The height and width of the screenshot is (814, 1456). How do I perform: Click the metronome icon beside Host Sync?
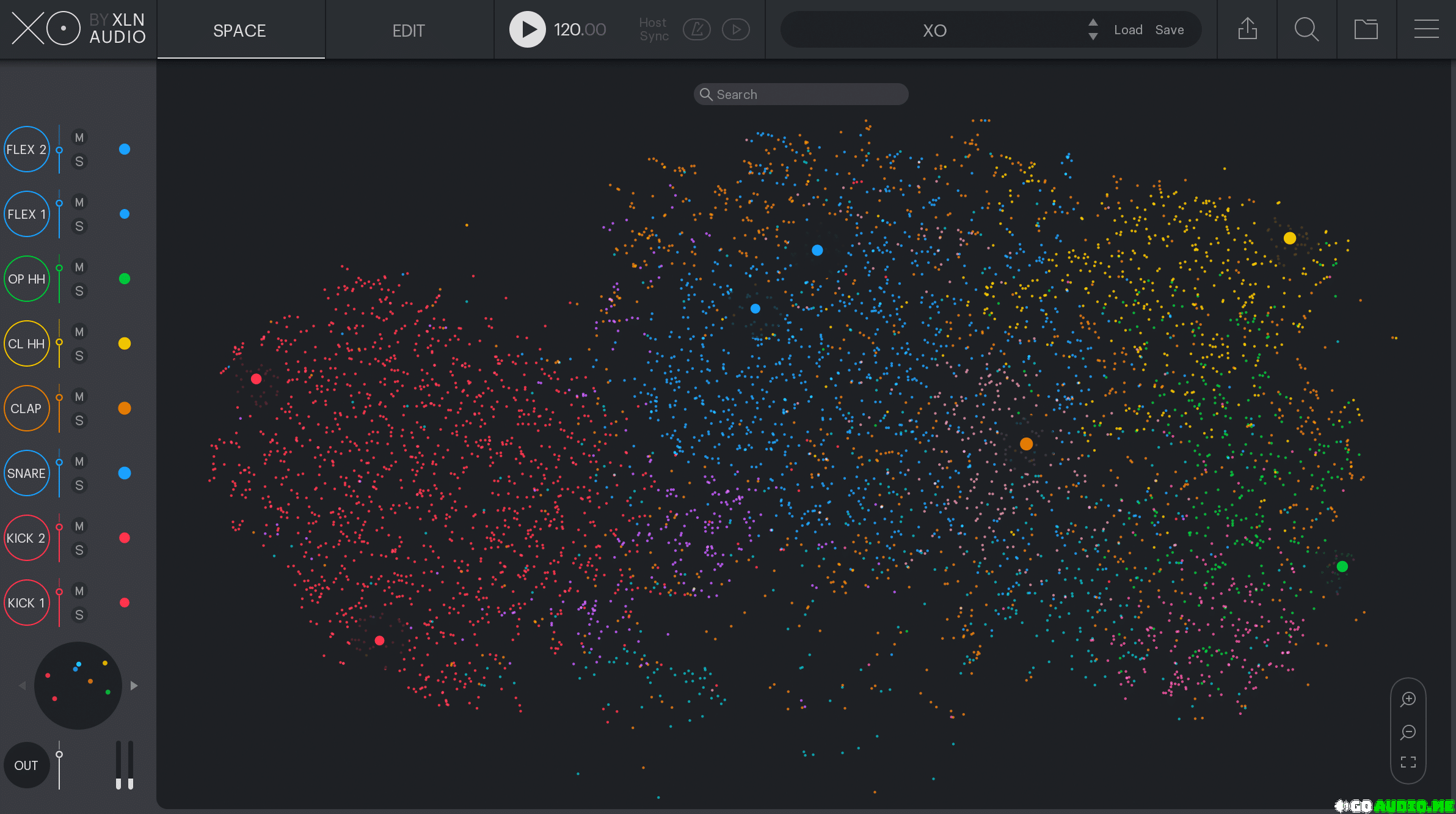click(697, 29)
